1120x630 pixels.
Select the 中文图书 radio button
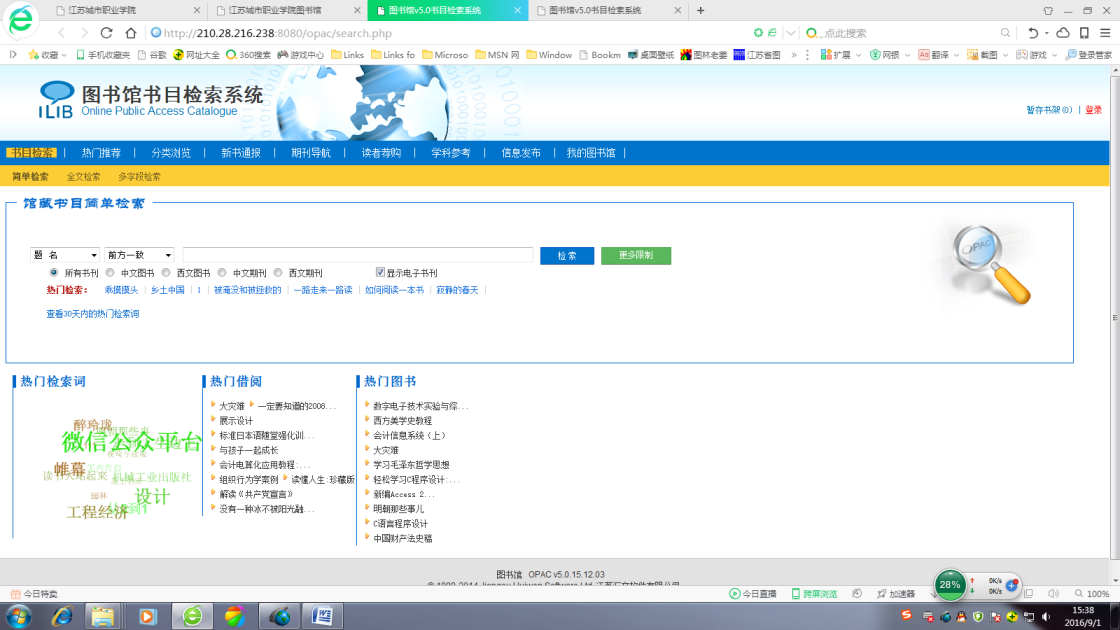[110, 272]
